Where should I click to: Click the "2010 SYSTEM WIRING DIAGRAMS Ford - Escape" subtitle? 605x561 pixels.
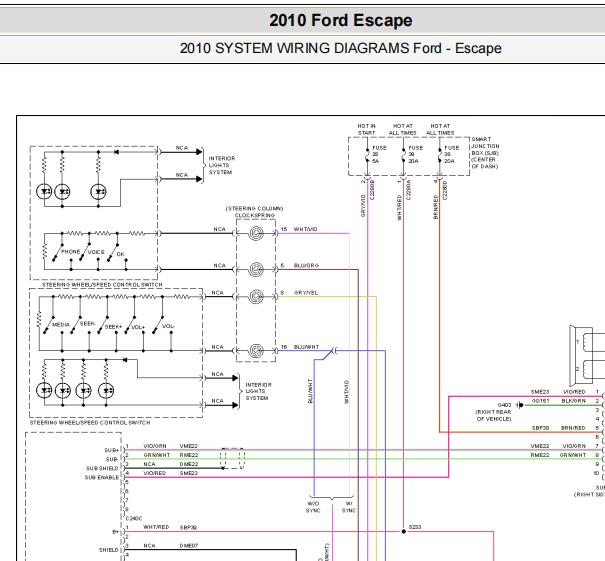341,48
